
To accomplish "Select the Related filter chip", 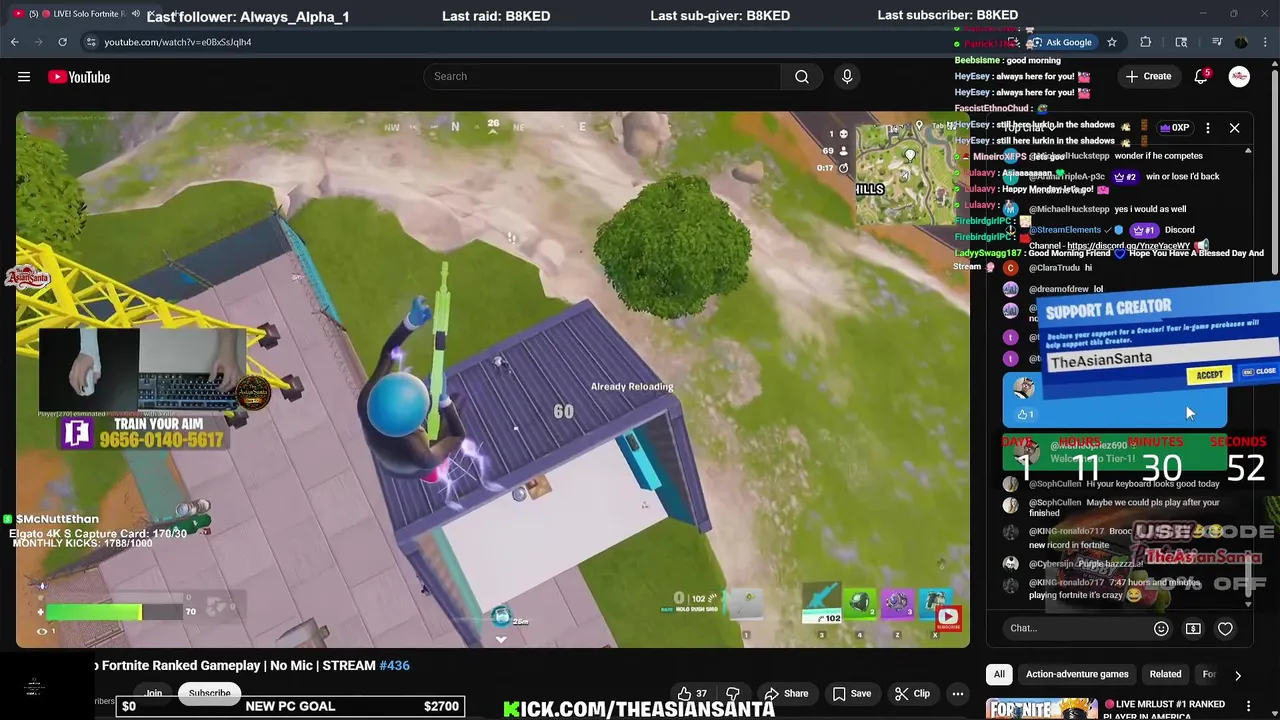I will (x=1165, y=674).
